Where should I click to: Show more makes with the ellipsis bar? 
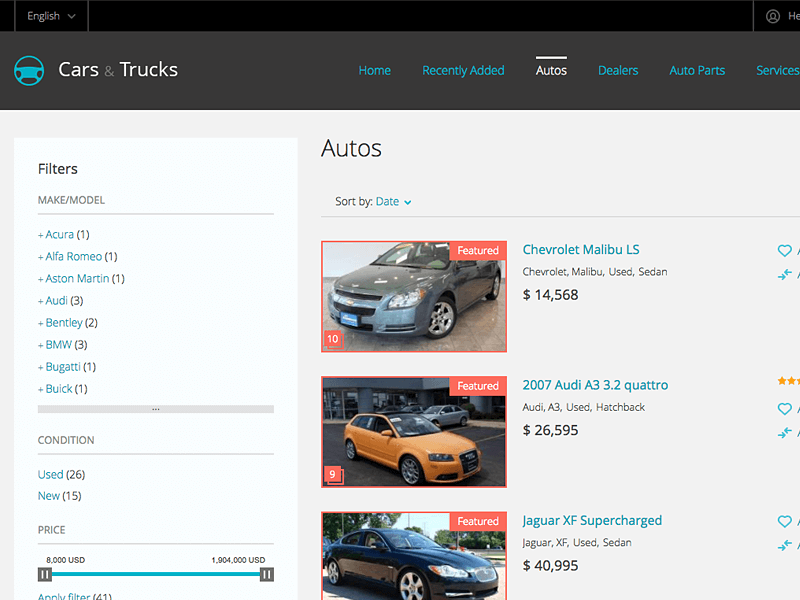pyautogui.click(x=156, y=409)
